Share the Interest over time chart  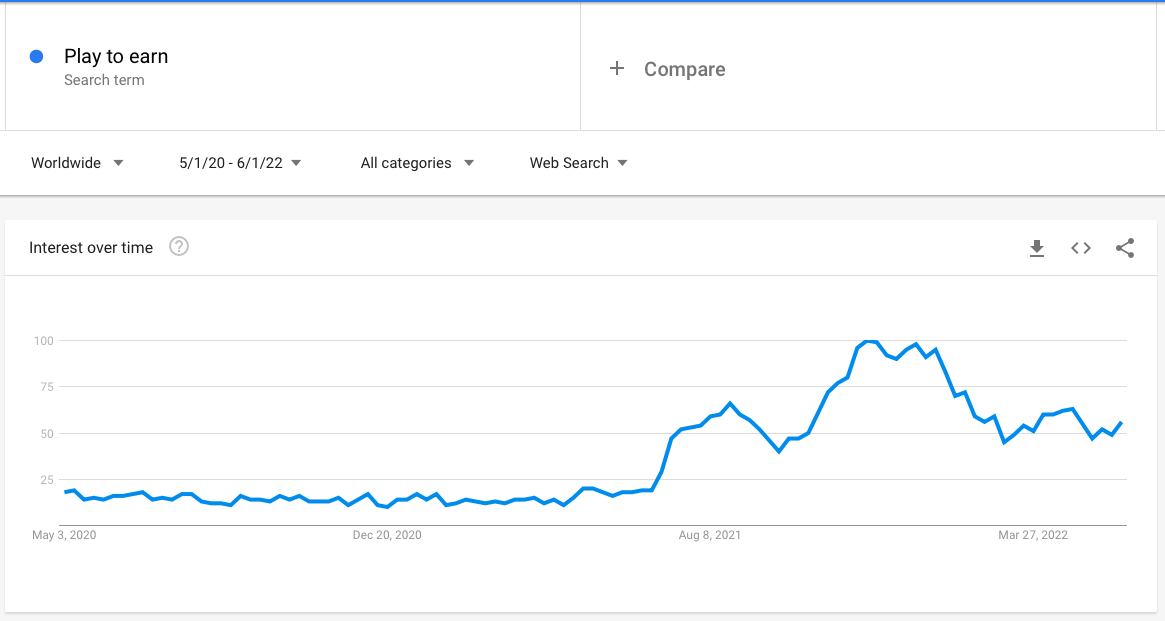click(x=1125, y=248)
